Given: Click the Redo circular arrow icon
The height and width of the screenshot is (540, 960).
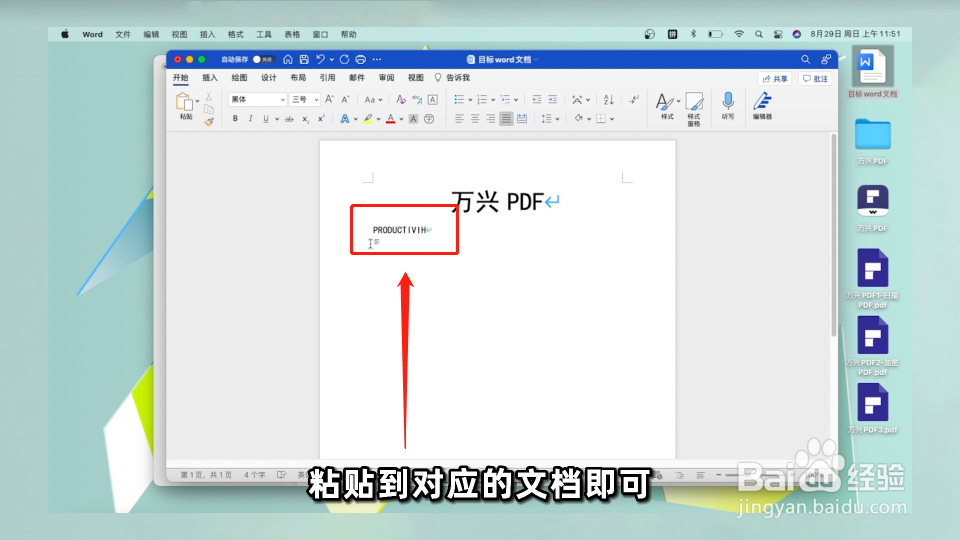Looking at the screenshot, I should 345,59.
